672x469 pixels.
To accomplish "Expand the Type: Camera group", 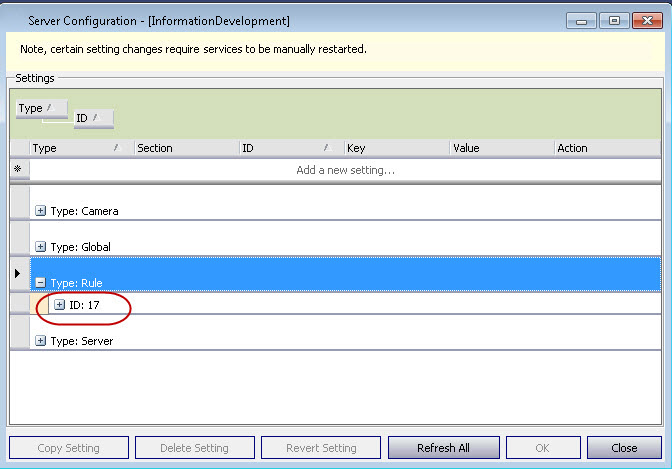I will [x=41, y=211].
